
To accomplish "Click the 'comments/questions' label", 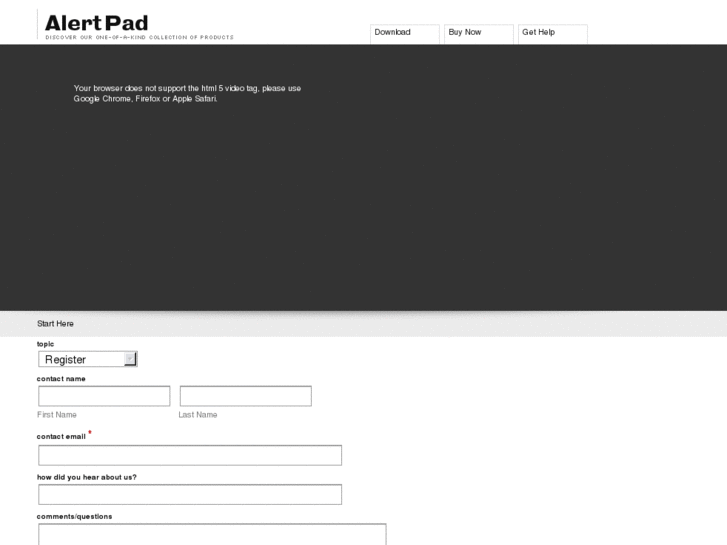I will point(74,516).
